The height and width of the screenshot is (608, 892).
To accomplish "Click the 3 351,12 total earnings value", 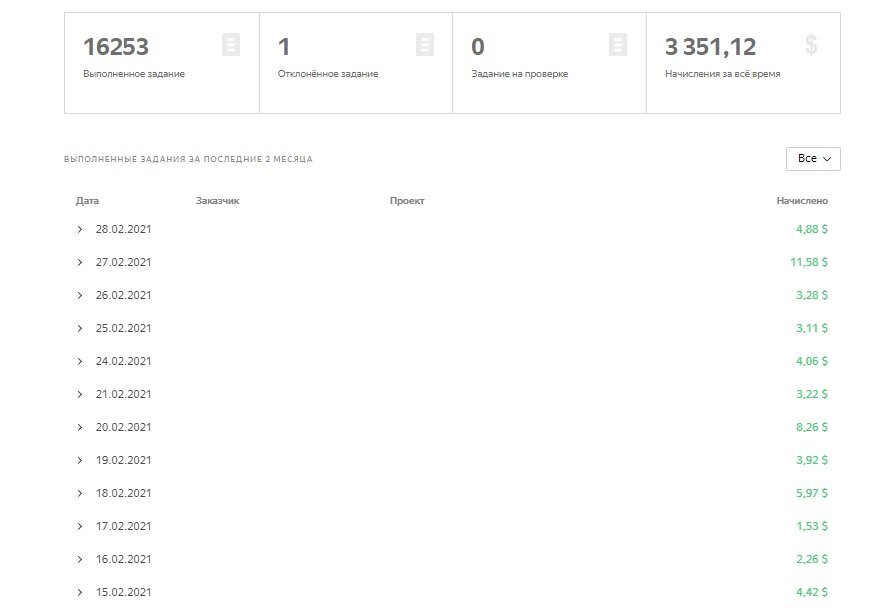I will [x=711, y=47].
